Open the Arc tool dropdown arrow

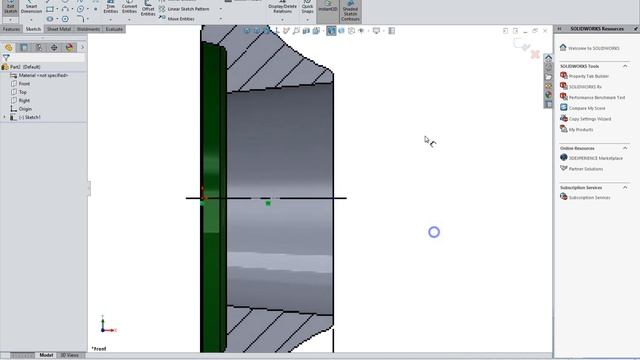(x=73, y=9)
